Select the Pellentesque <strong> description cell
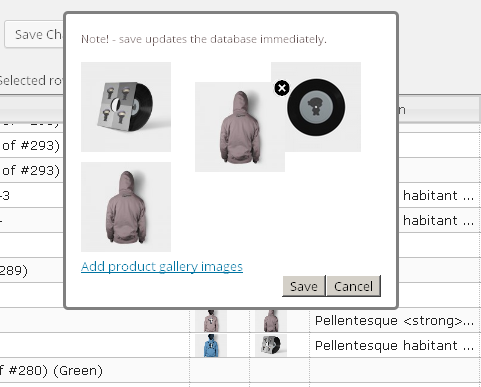This screenshot has height=387, width=481. pyautogui.click(x=394, y=320)
